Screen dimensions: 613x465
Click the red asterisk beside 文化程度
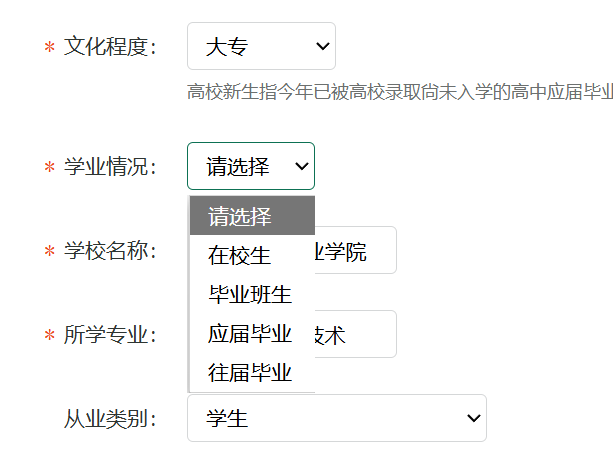point(48,48)
